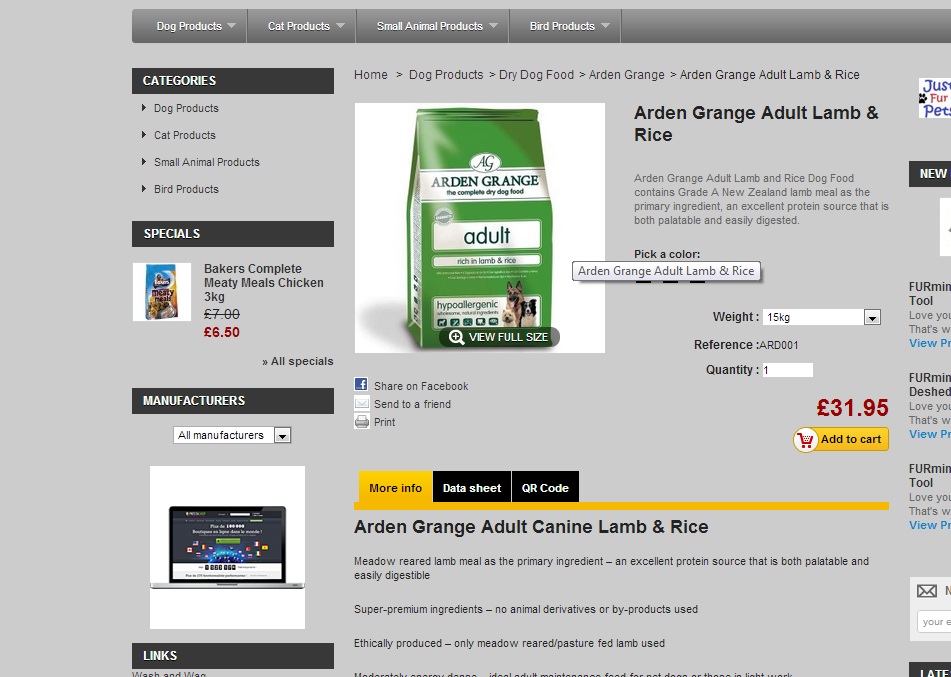Open Bakers Complete Meaty Meals Chicken 3kg link
This screenshot has height=677, width=951.
click(263, 283)
